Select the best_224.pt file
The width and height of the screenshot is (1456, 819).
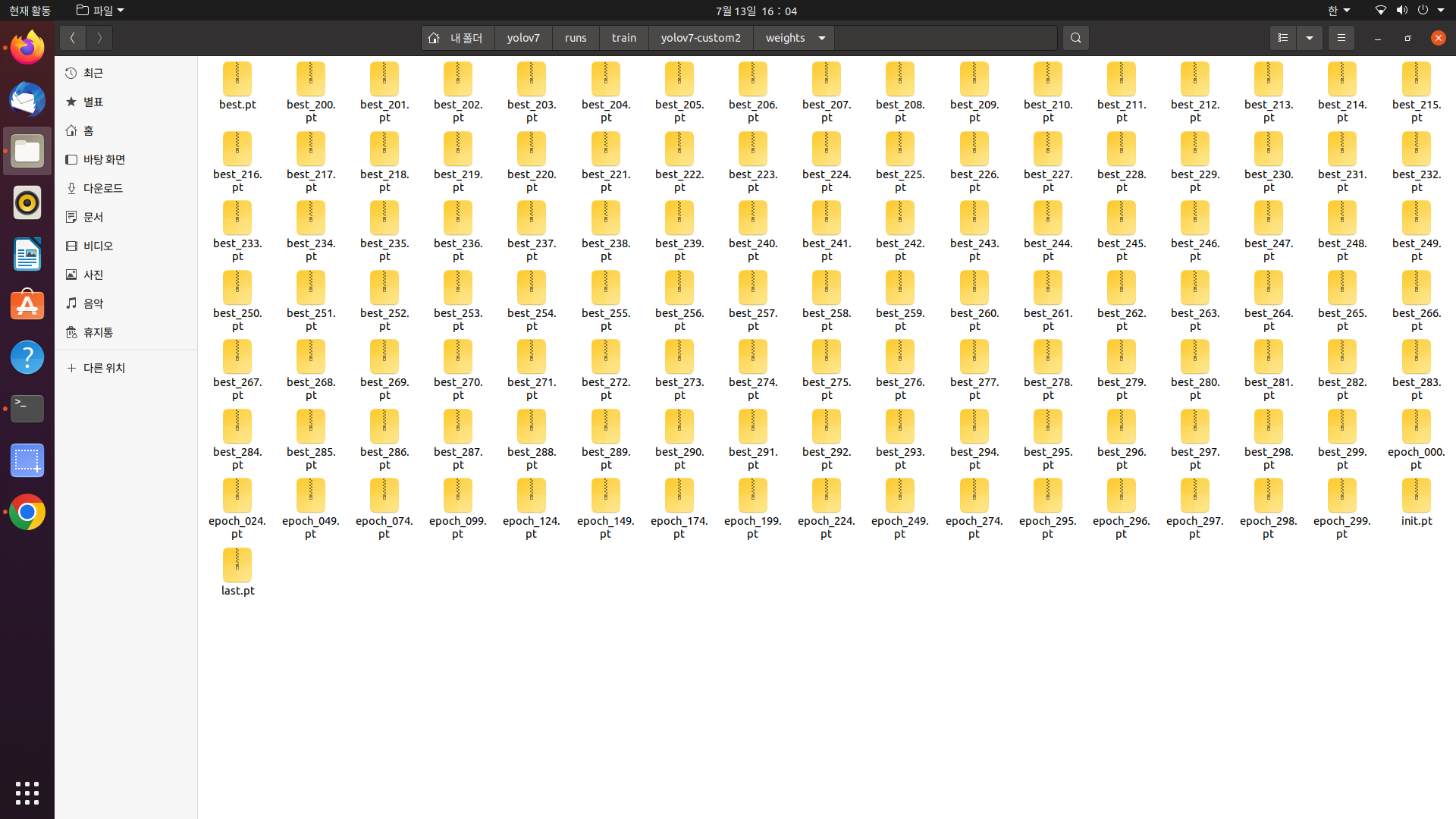point(827,162)
